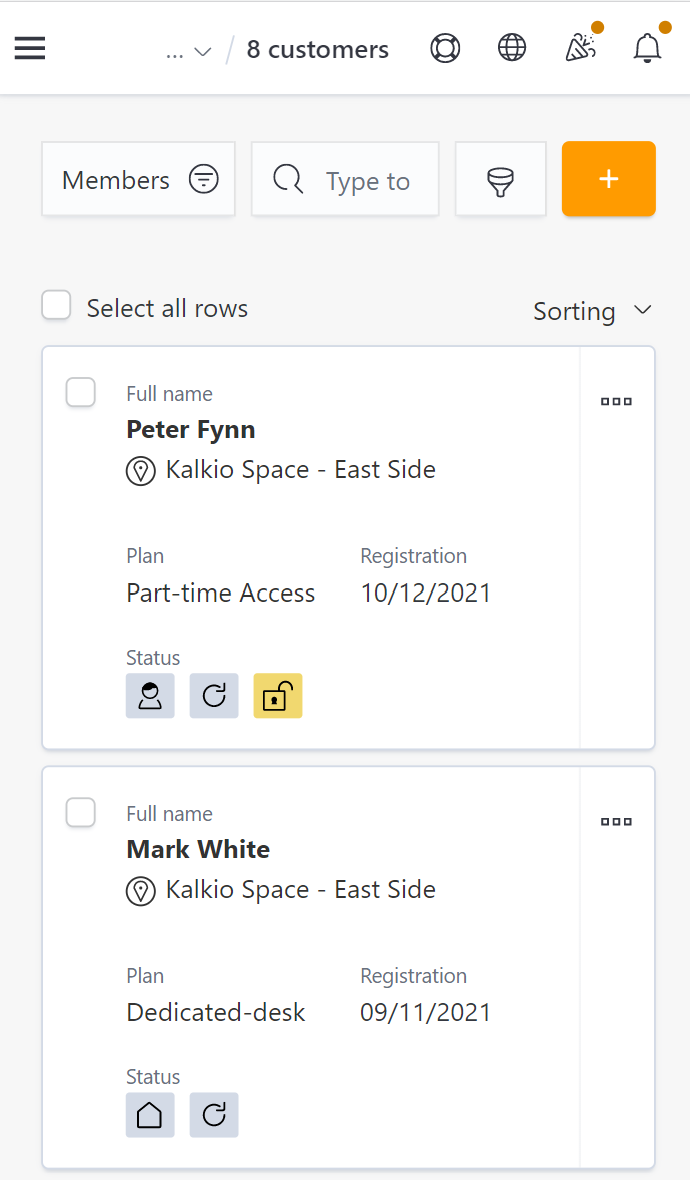Tick the checkbox for Mark White

81,813
